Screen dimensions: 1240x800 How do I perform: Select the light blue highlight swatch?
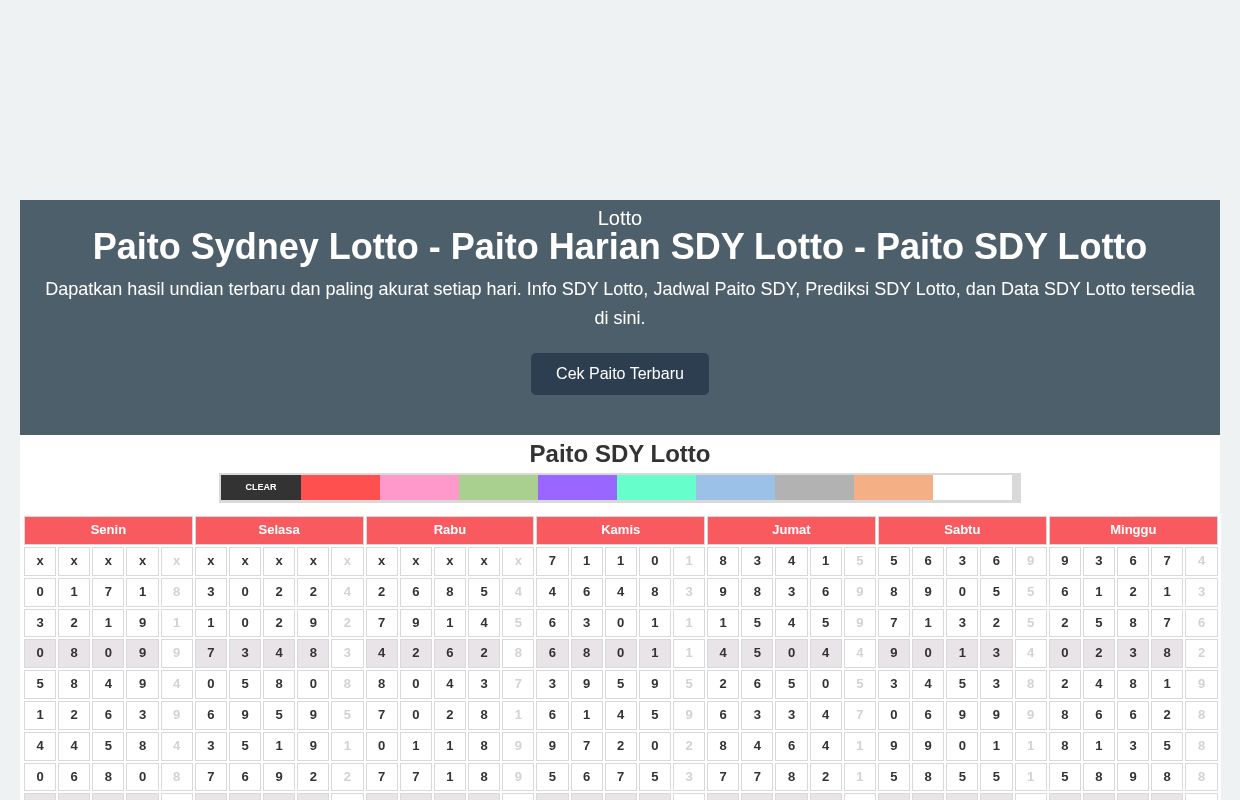click(x=735, y=487)
